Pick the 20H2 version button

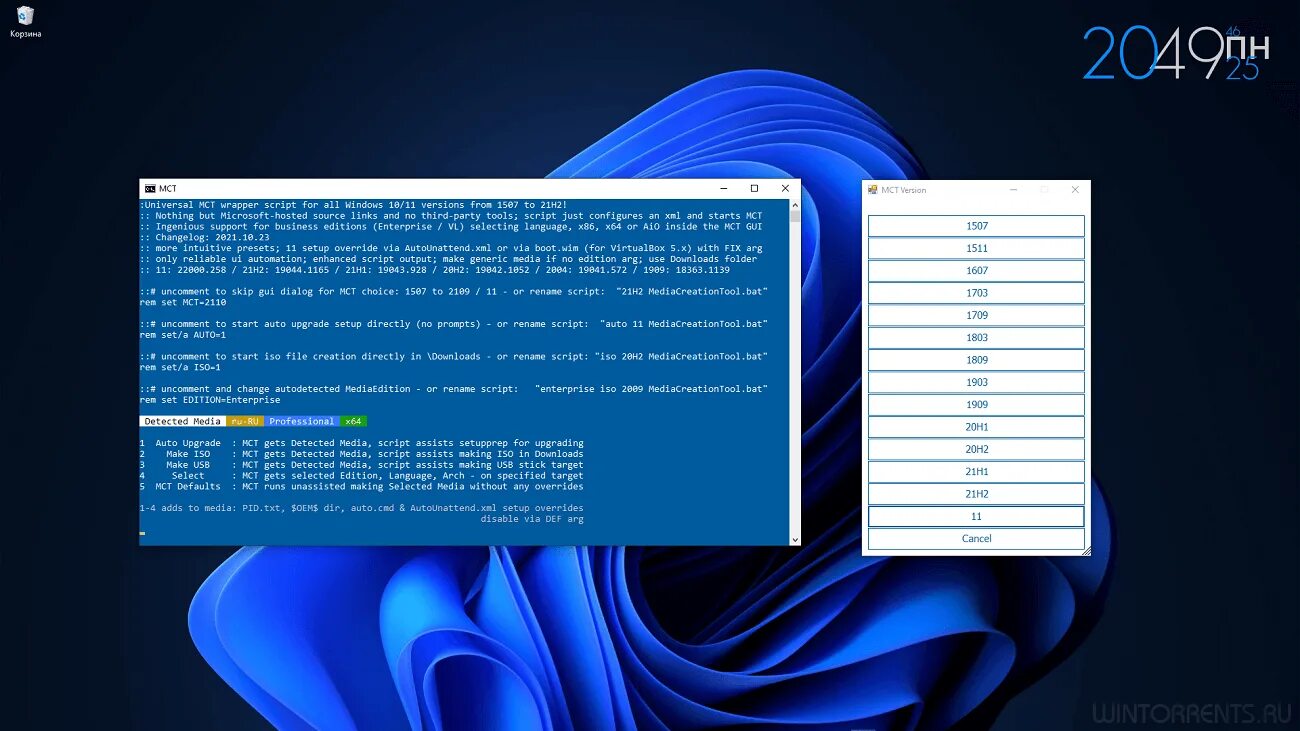[x=976, y=449]
